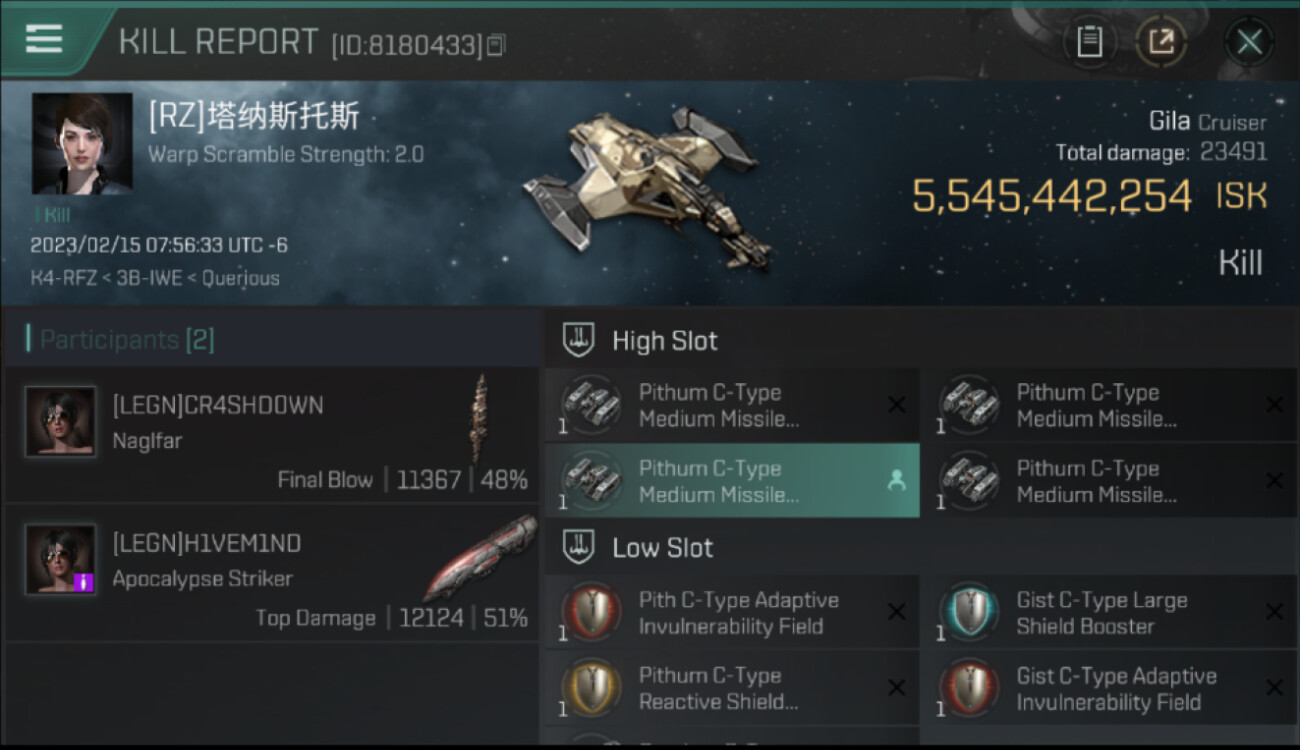Tap the purple info badge on H1VEM1ND
Viewport: 1300px width, 750px height.
pos(84,582)
